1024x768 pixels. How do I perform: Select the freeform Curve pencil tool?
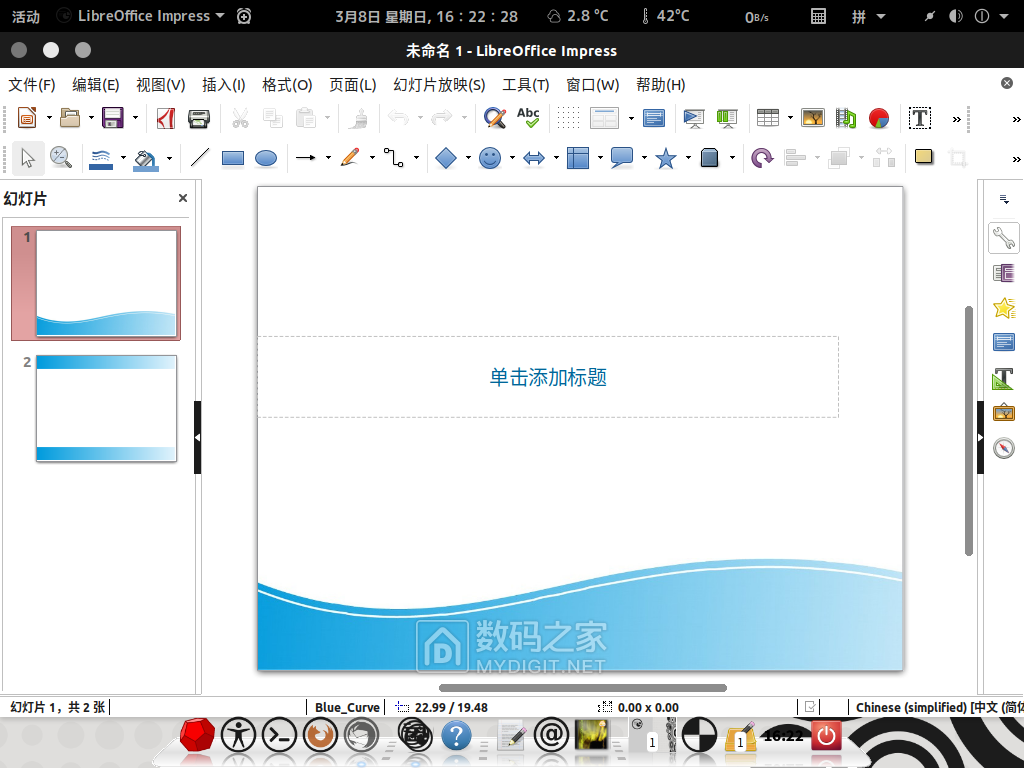tap(351, 157)
